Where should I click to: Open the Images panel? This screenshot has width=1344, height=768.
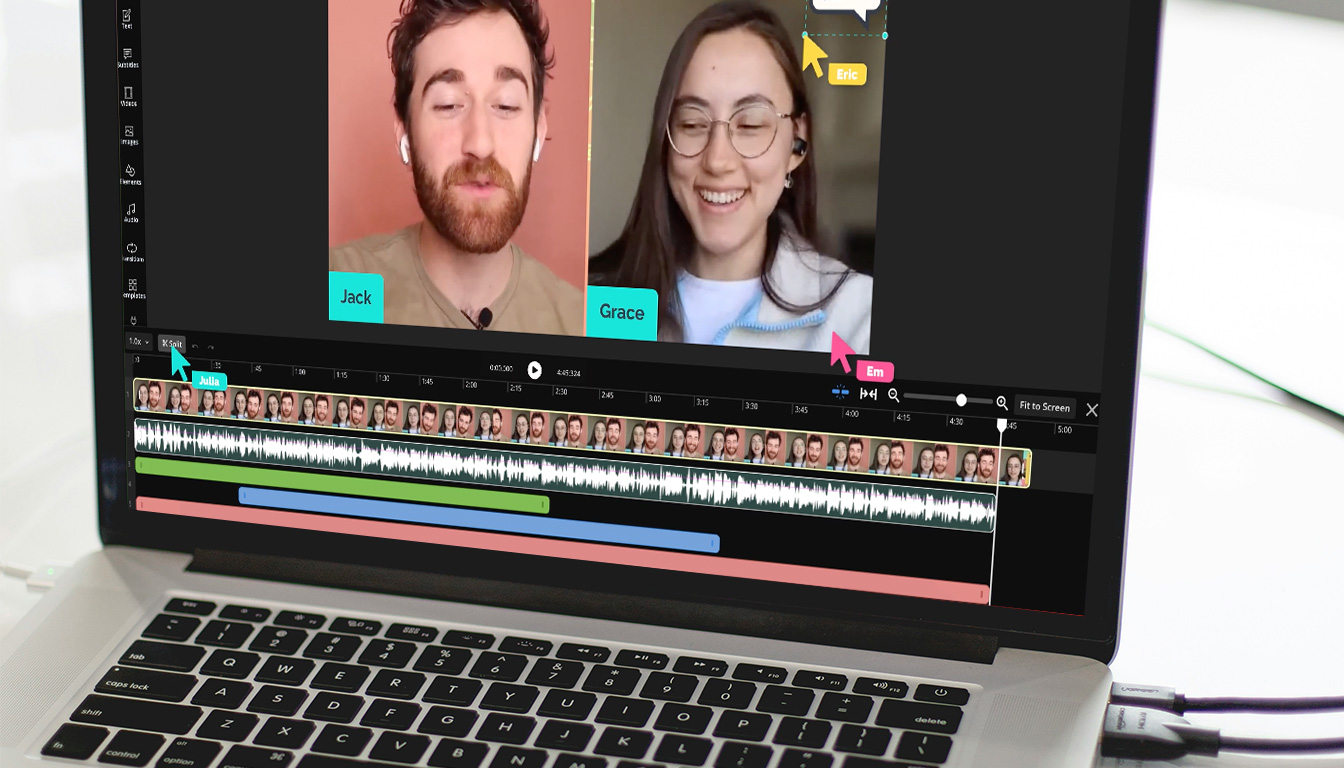128,130
